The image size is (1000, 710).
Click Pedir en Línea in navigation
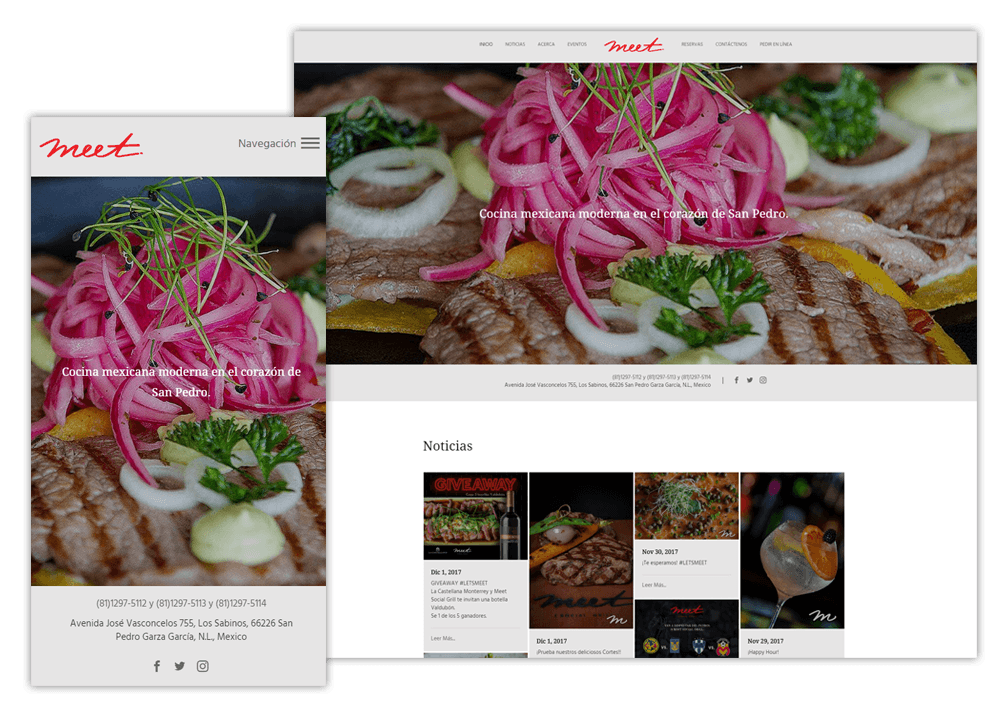(x=775, y=44)
